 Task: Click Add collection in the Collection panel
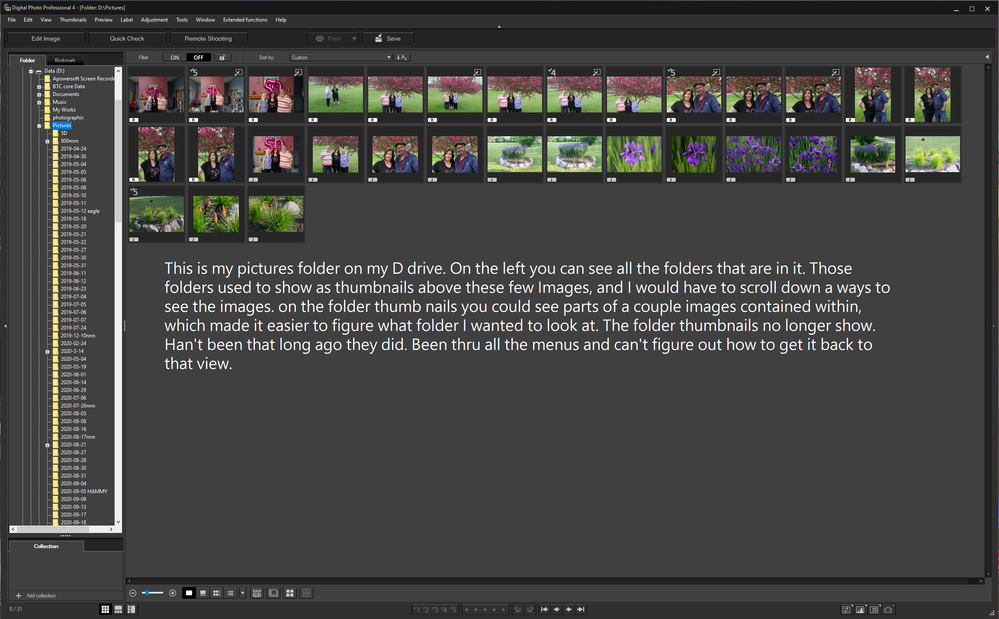point(40,595)
